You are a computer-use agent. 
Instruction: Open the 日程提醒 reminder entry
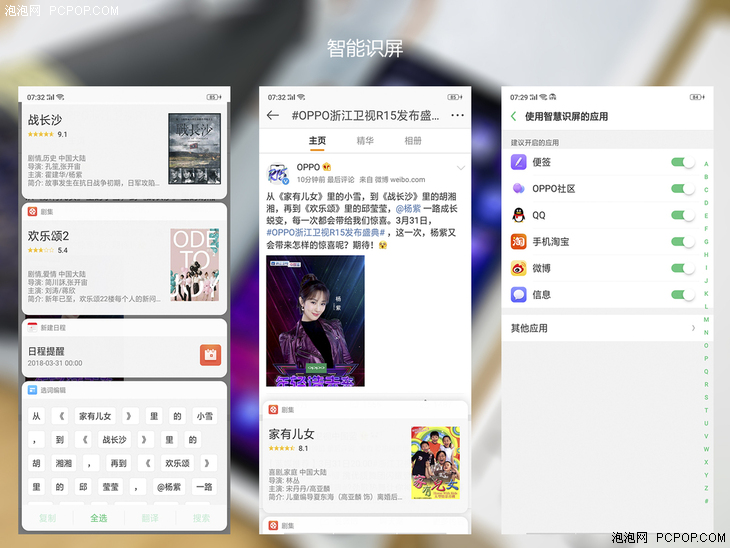[124, 356]
